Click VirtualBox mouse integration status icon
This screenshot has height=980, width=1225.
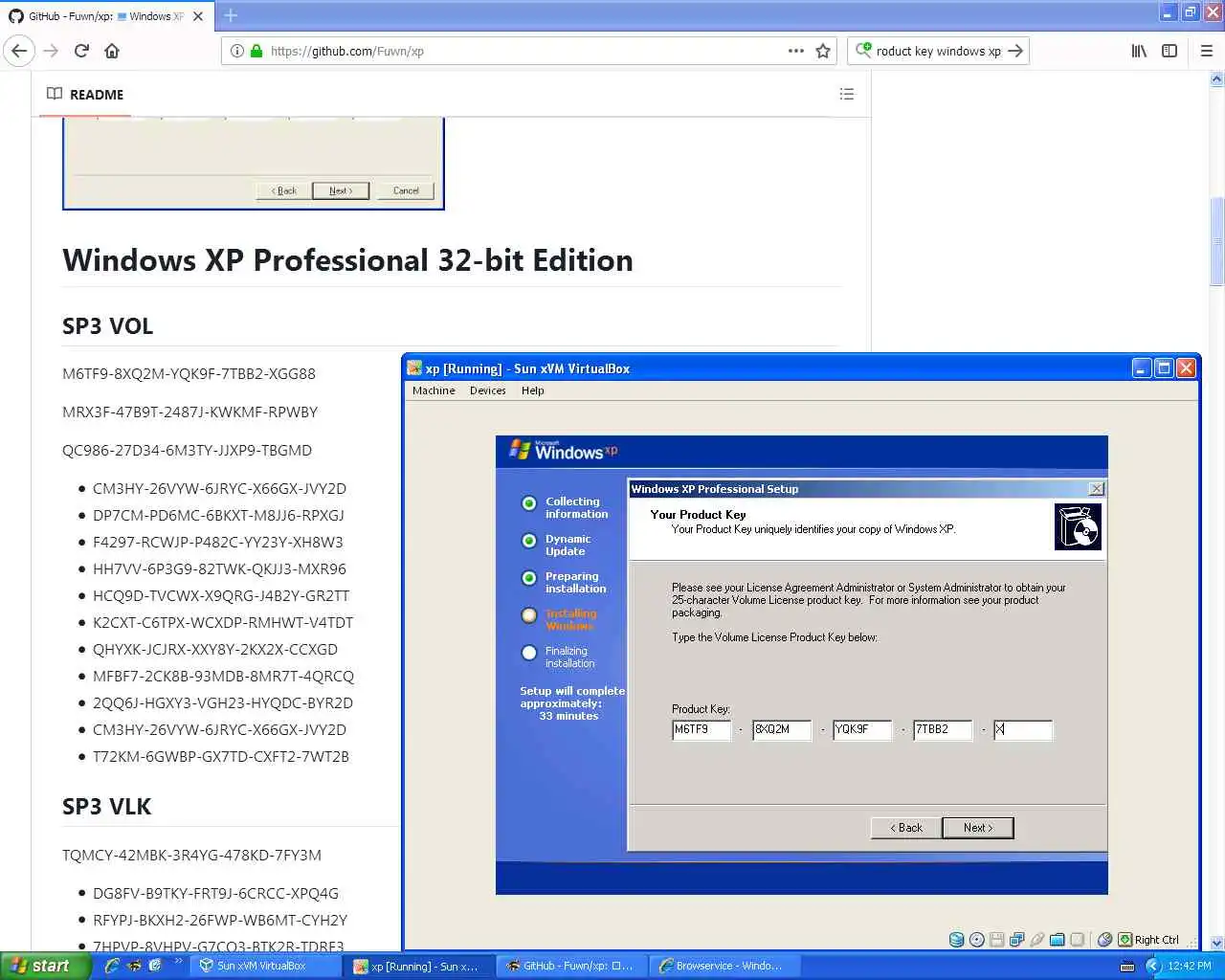coord(1104,940)
